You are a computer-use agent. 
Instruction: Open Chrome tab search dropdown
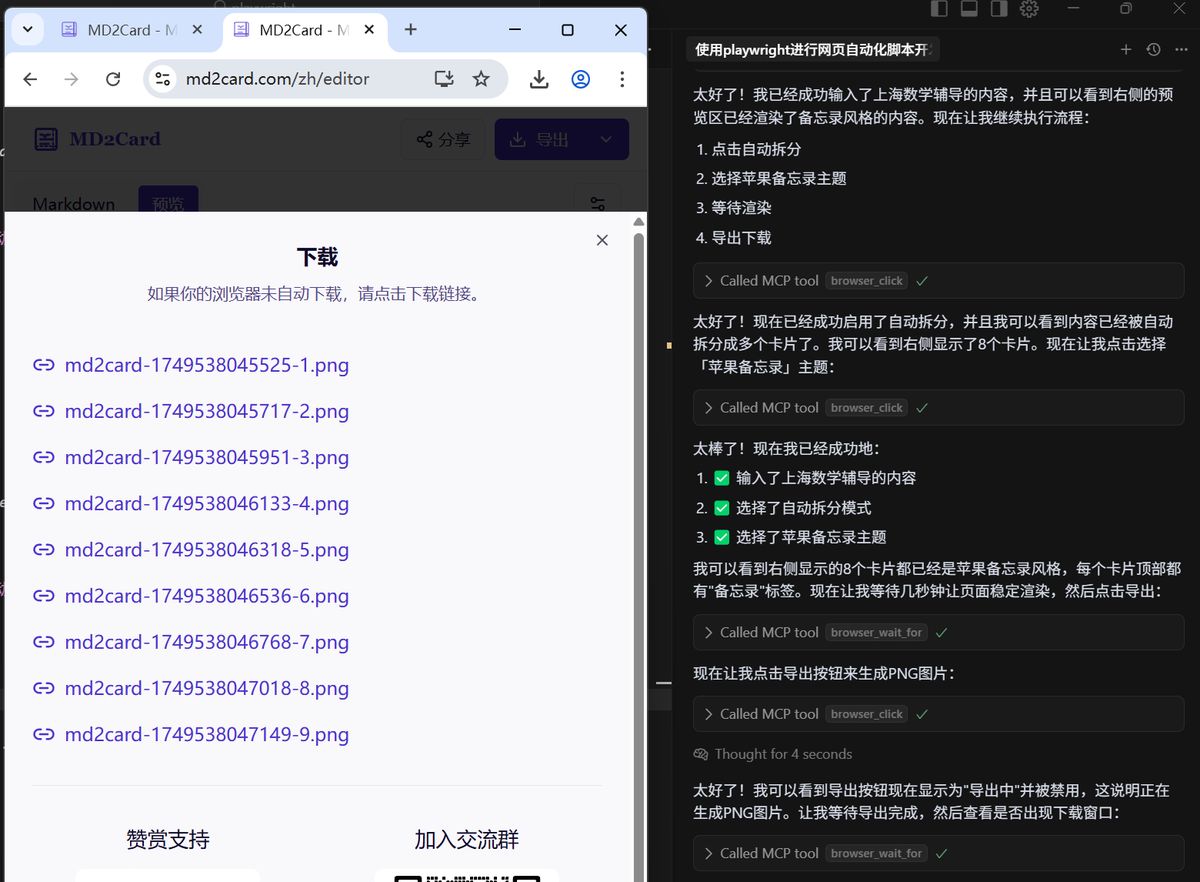coord(27,30)
